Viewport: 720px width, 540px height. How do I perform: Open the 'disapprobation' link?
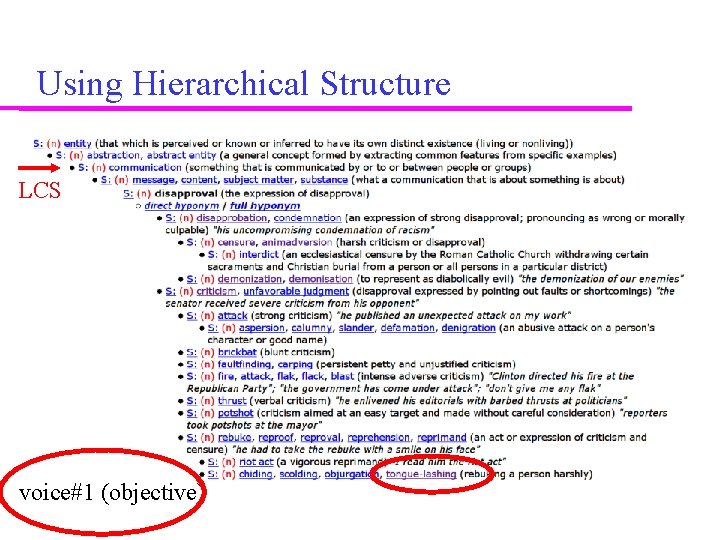coord(231,218)
